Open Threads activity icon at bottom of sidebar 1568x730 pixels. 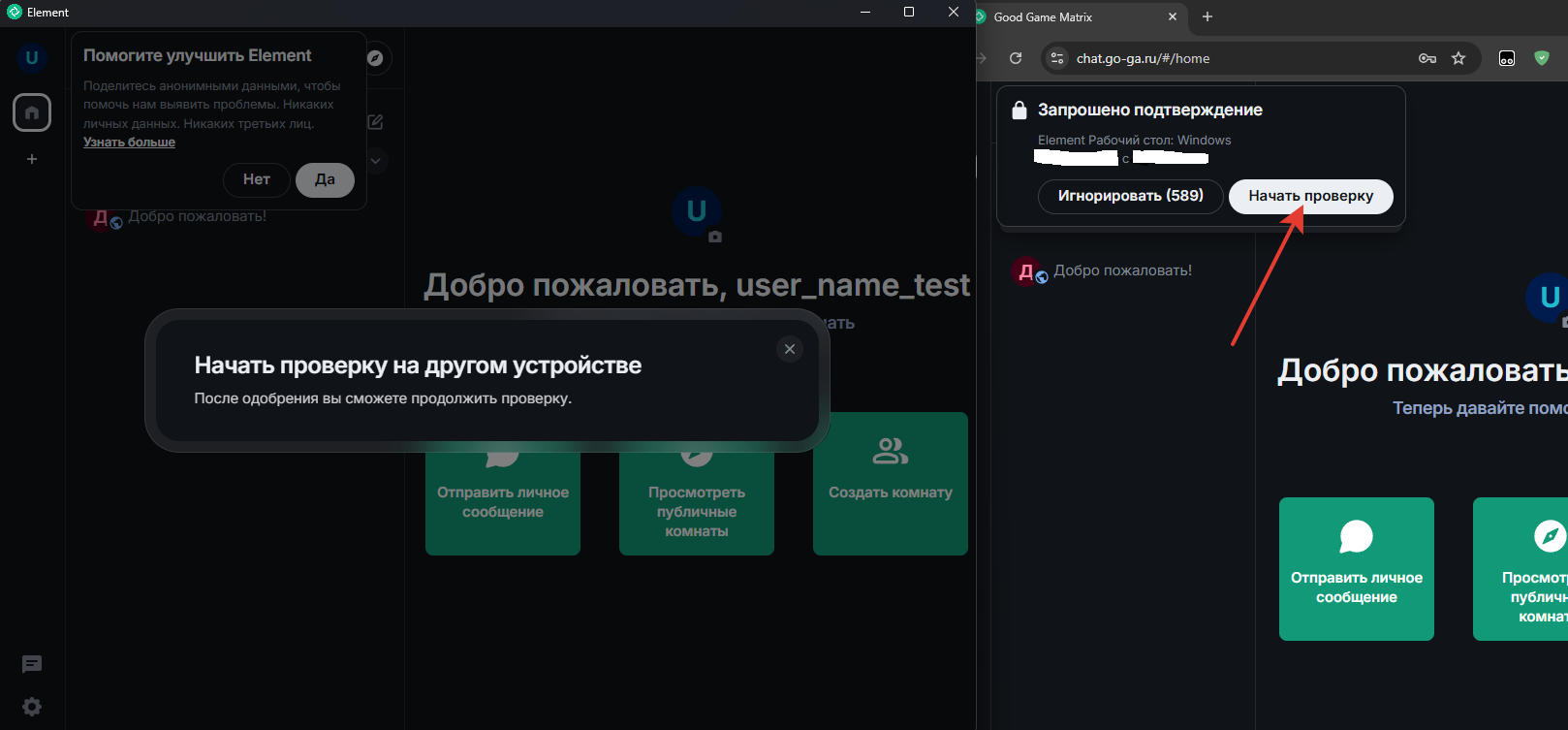pyautogui.click(x=32, y=664)
